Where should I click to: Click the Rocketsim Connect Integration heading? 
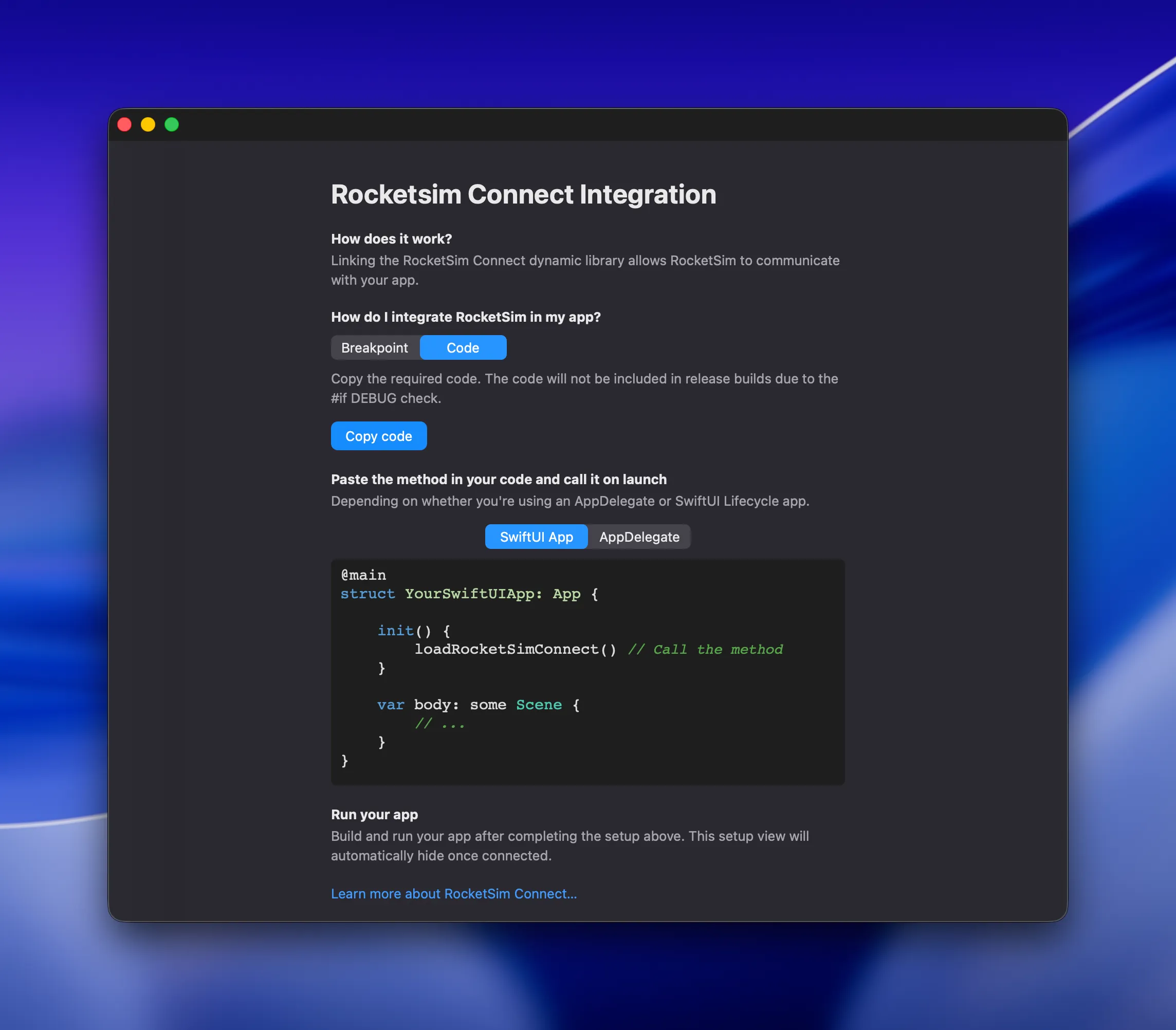[524, 194]
